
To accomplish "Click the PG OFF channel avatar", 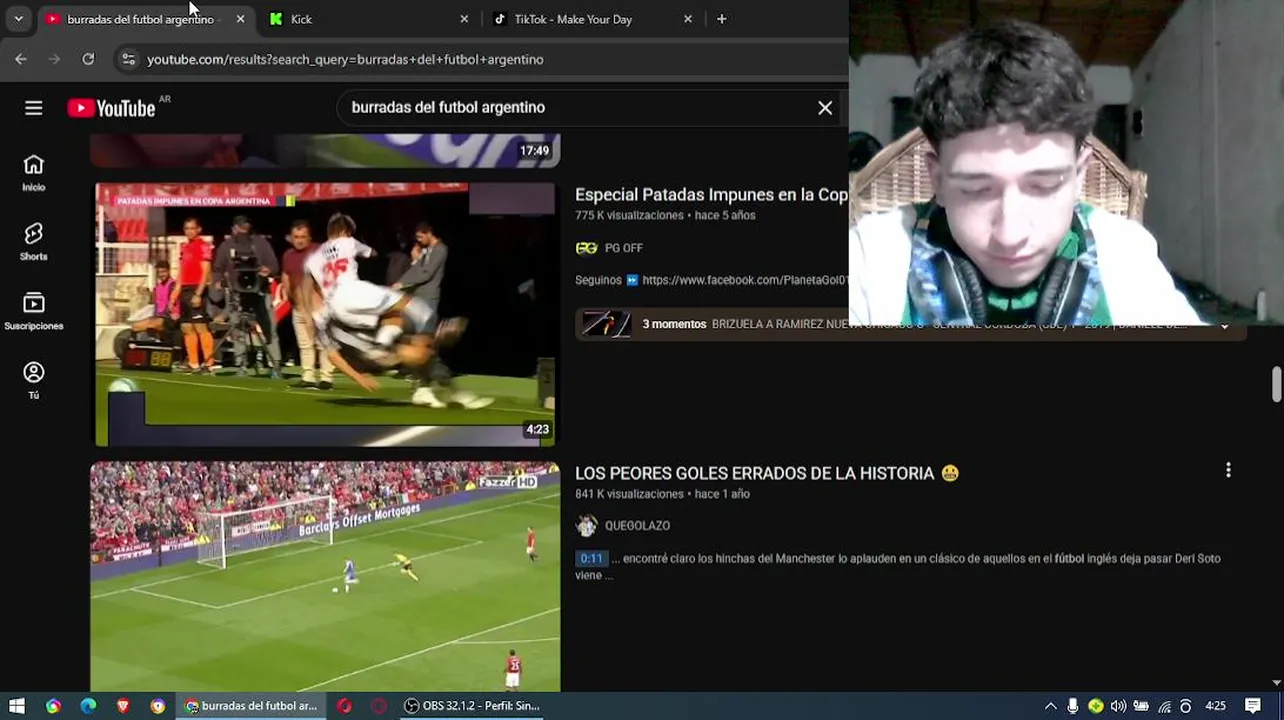I will click(586, 248).
